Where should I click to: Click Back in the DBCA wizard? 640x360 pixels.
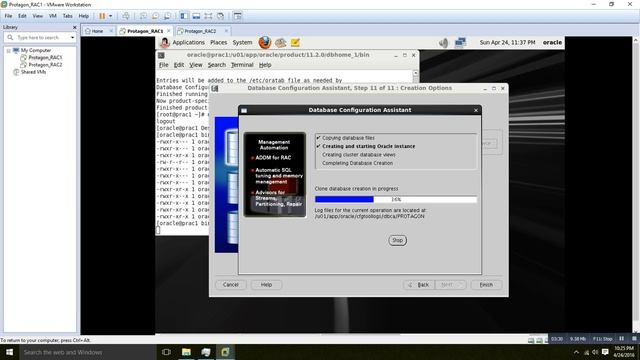tap(419, 285)
